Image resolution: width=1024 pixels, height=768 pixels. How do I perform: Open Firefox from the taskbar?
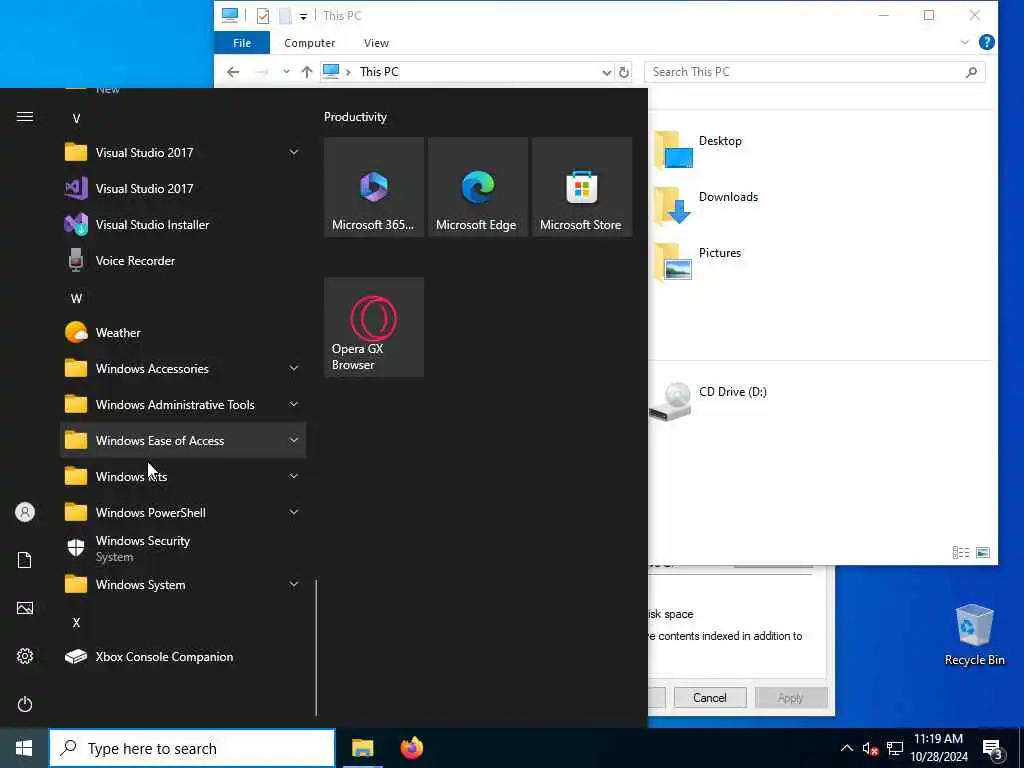pos(411,748)
